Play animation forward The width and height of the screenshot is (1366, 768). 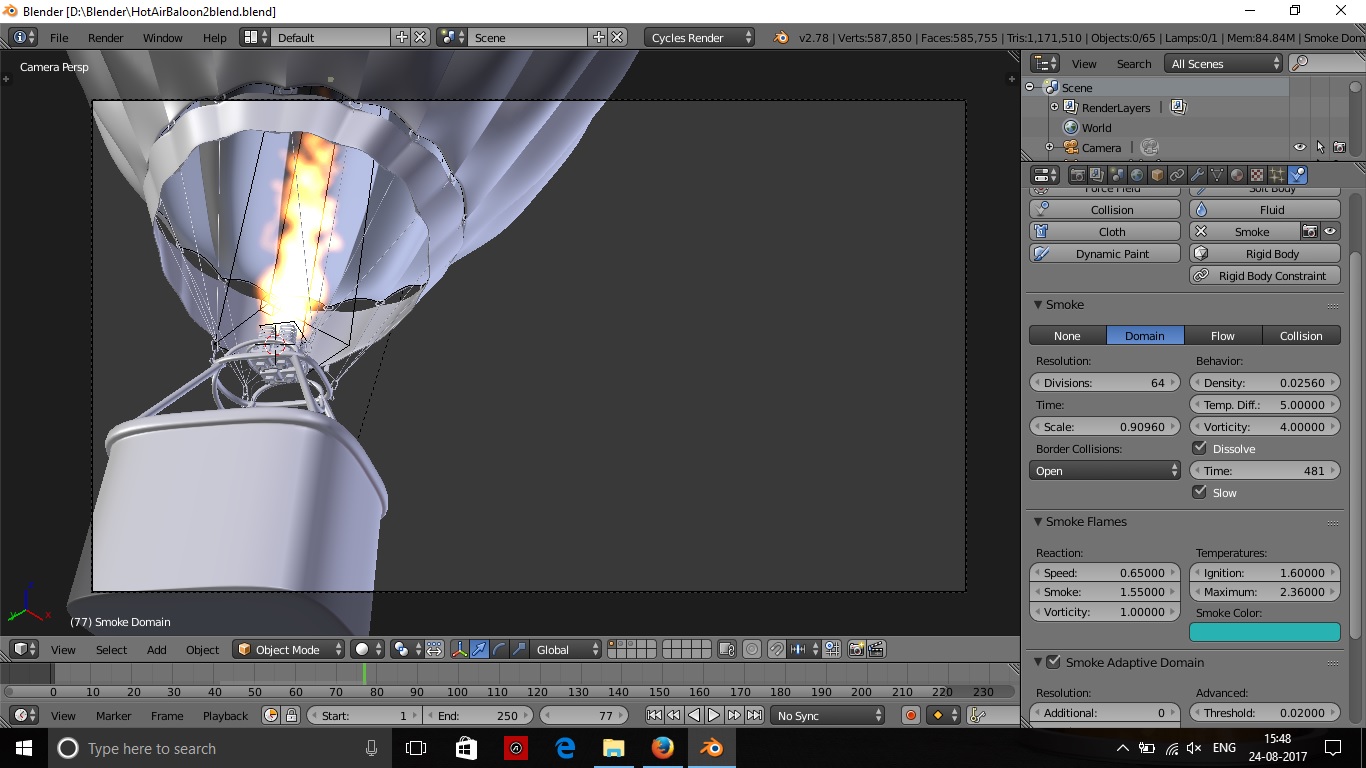[x=714, y=715]
